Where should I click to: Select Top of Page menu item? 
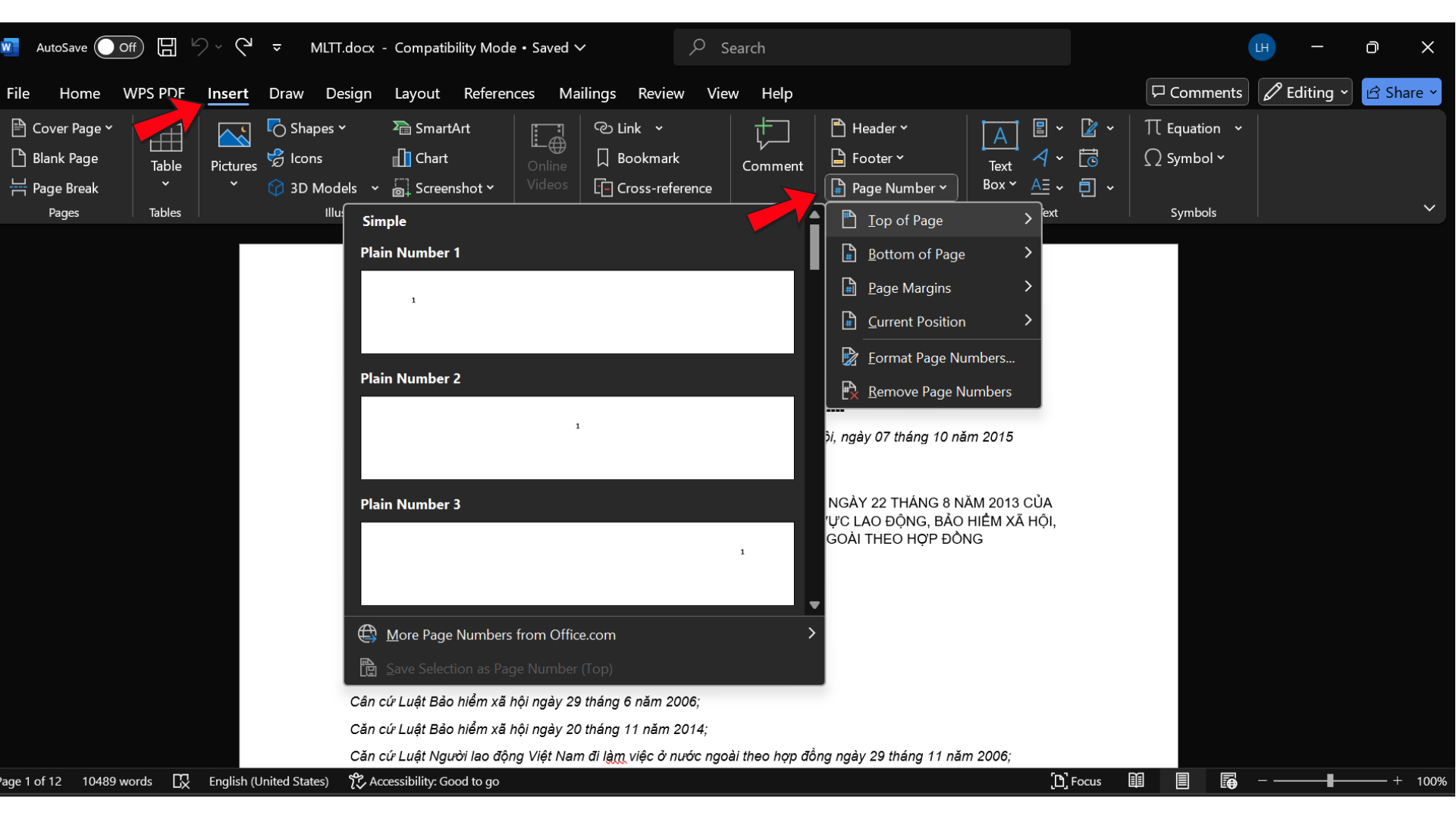934,220
